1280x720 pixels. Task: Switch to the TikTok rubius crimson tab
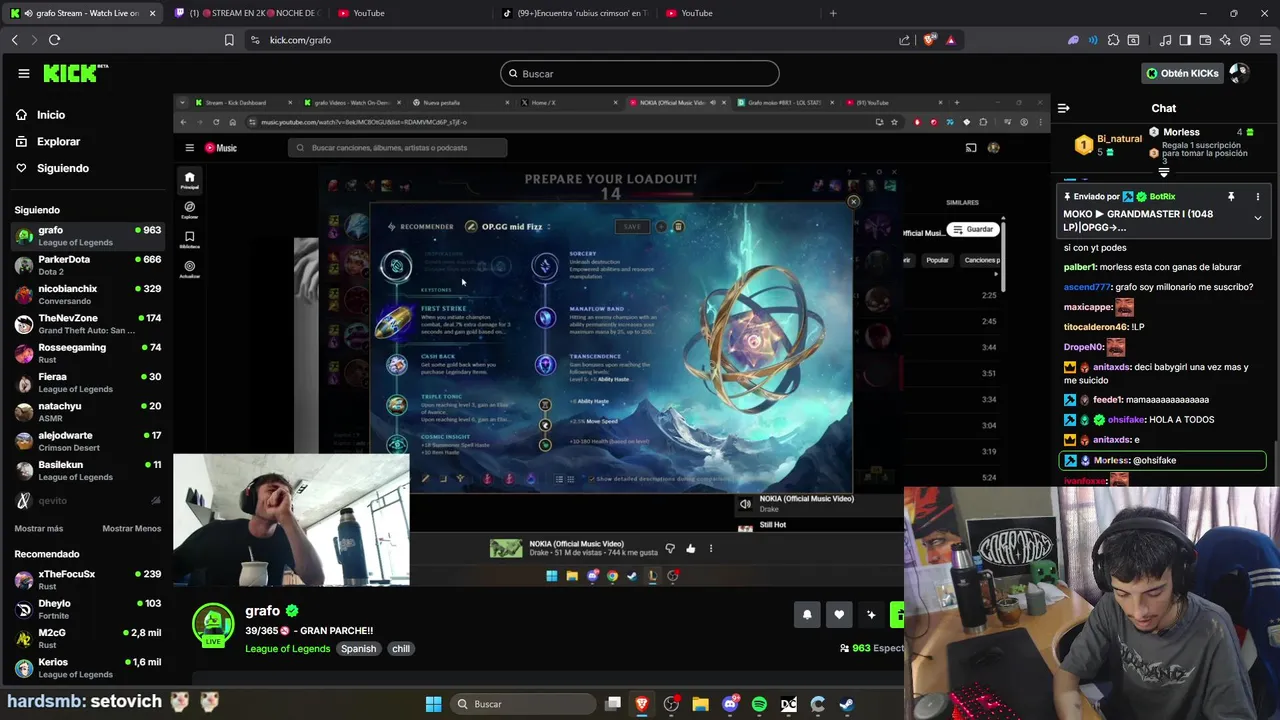575,13
